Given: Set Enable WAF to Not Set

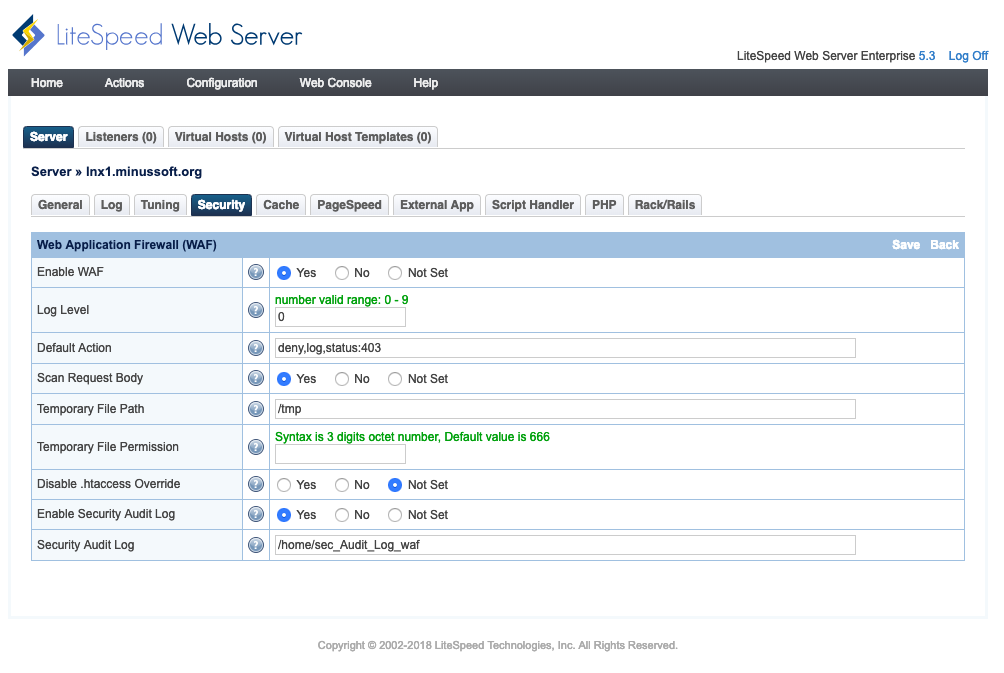Looking at the screenshot, I should [395, 273].
